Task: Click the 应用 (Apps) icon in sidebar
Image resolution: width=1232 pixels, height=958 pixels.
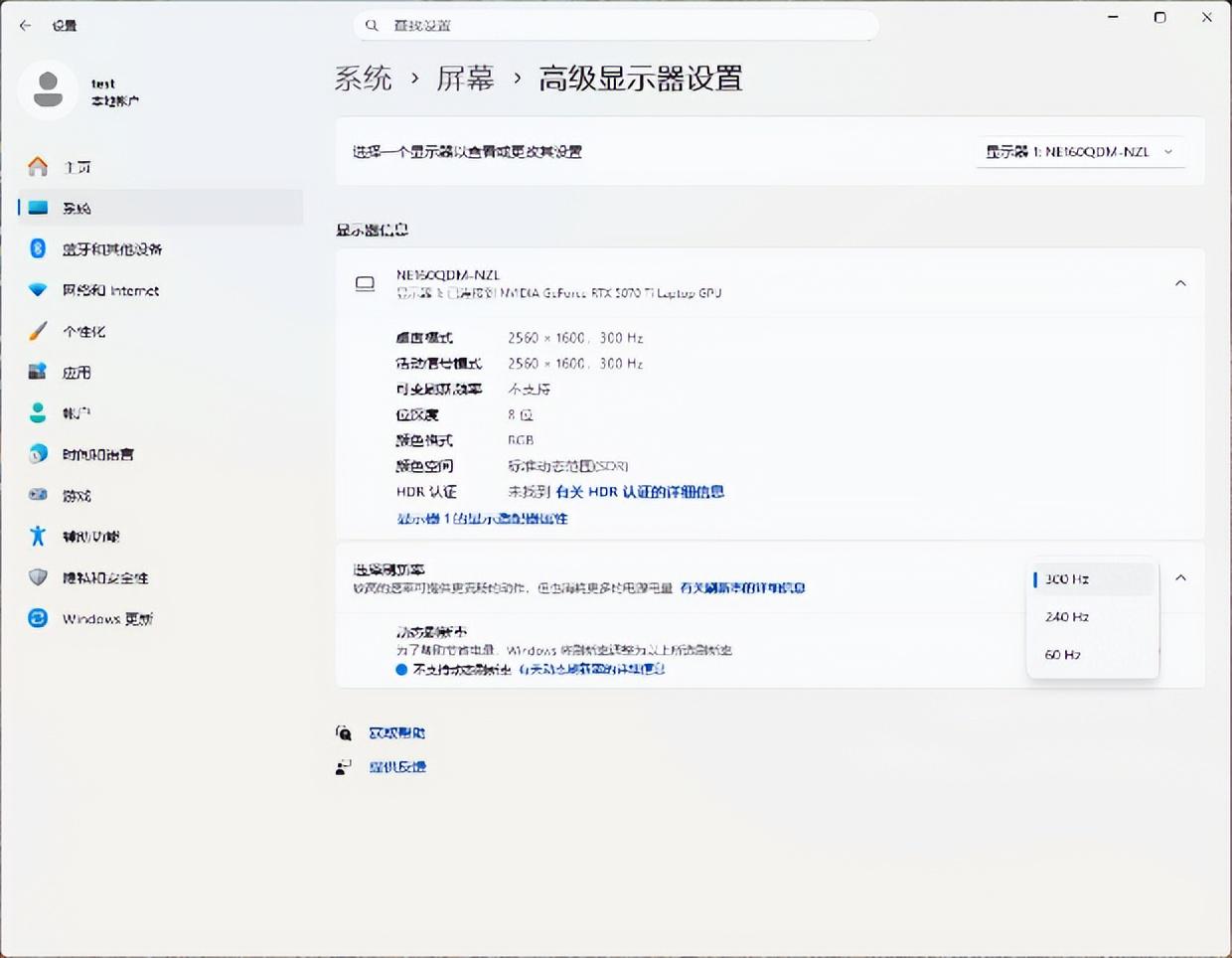Action: [38, 372]
